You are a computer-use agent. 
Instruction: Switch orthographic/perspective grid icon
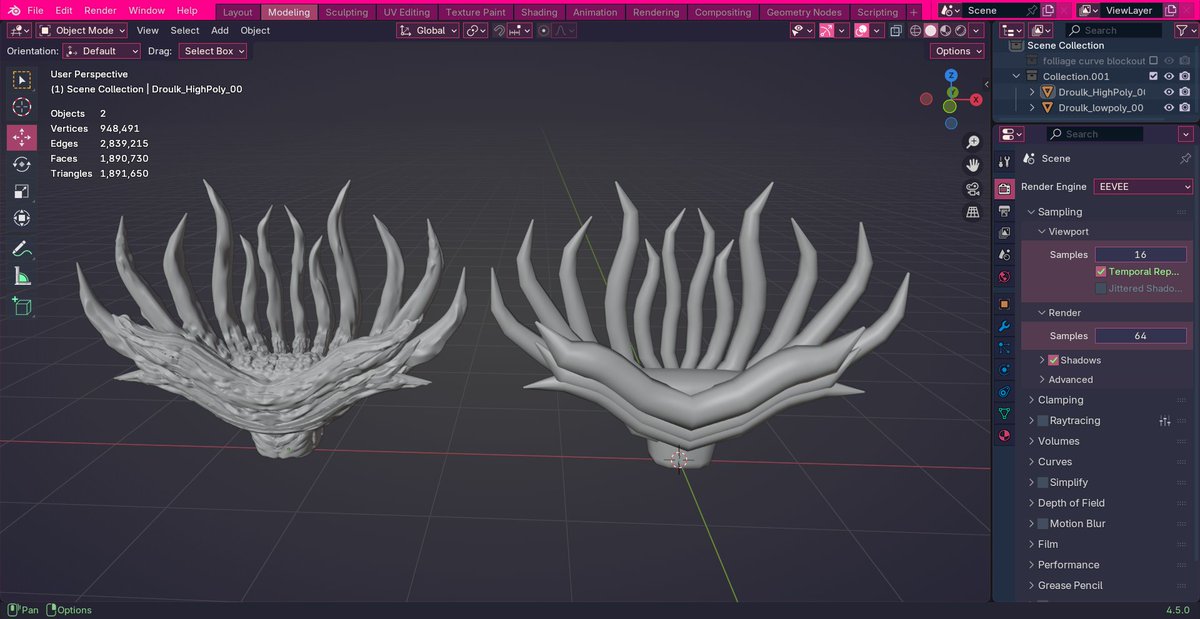972,212
